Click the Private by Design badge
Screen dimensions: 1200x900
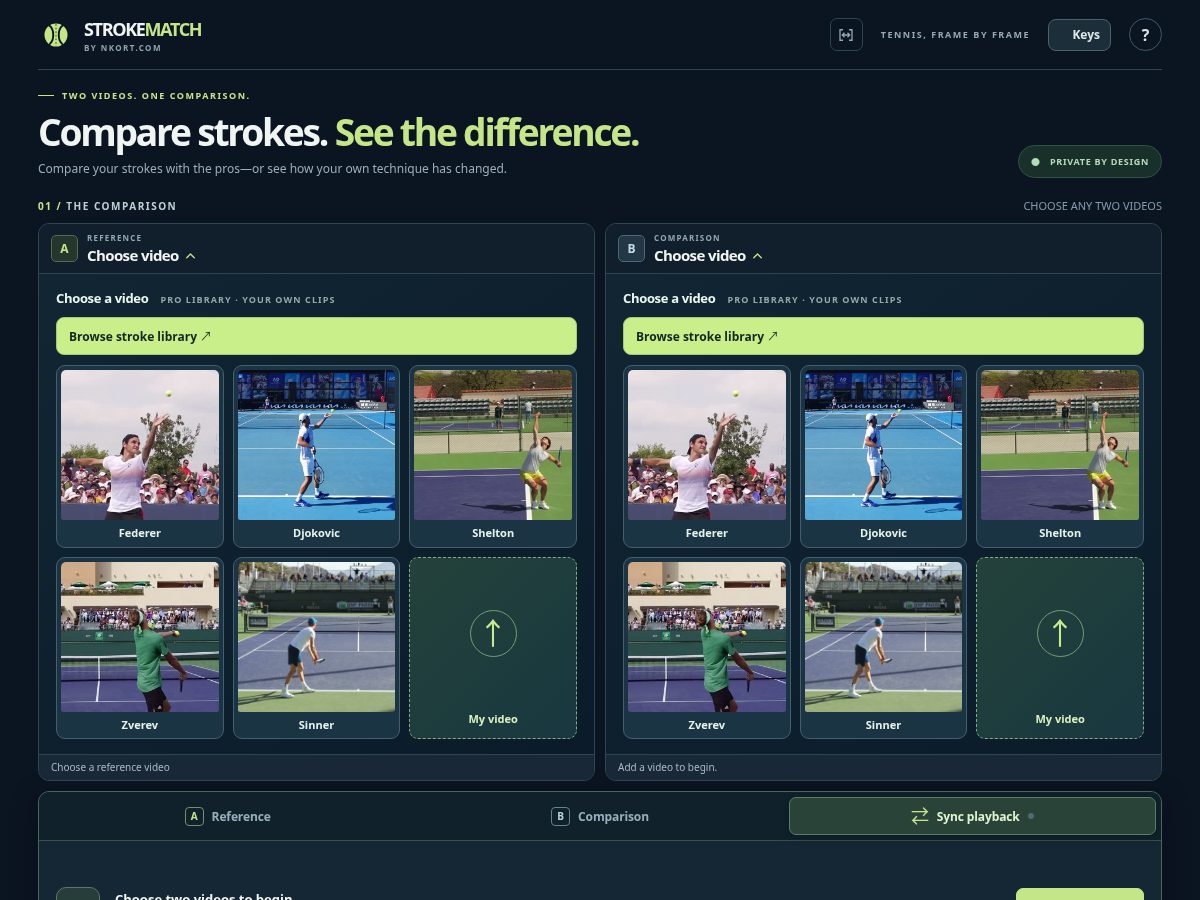(x=1090, y=162)
